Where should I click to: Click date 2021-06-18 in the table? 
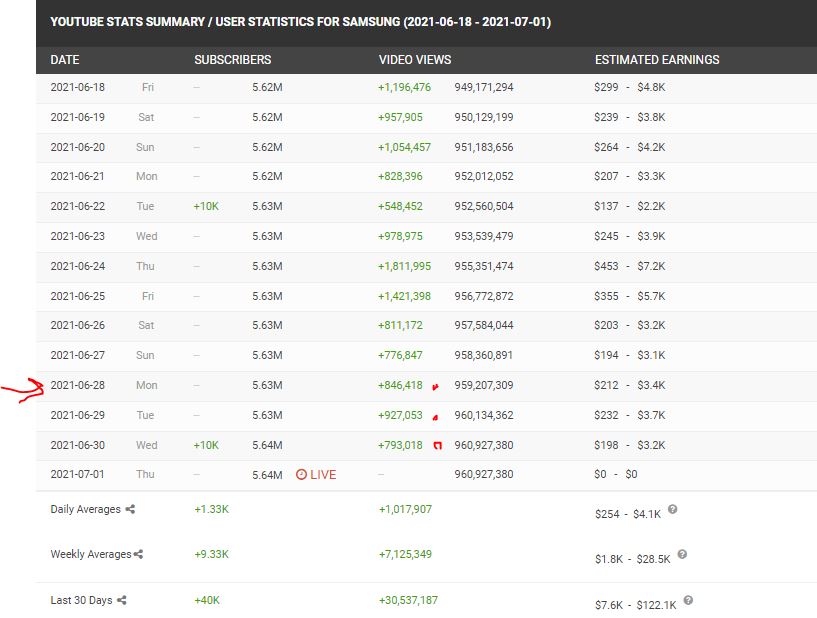click(78, 87)
